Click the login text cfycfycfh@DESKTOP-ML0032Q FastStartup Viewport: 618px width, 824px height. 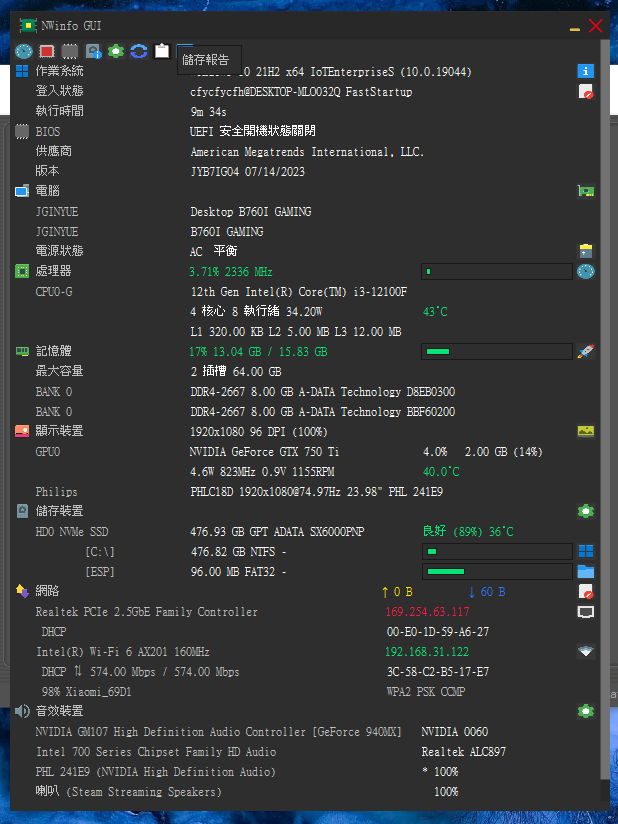tap(301, 91)
